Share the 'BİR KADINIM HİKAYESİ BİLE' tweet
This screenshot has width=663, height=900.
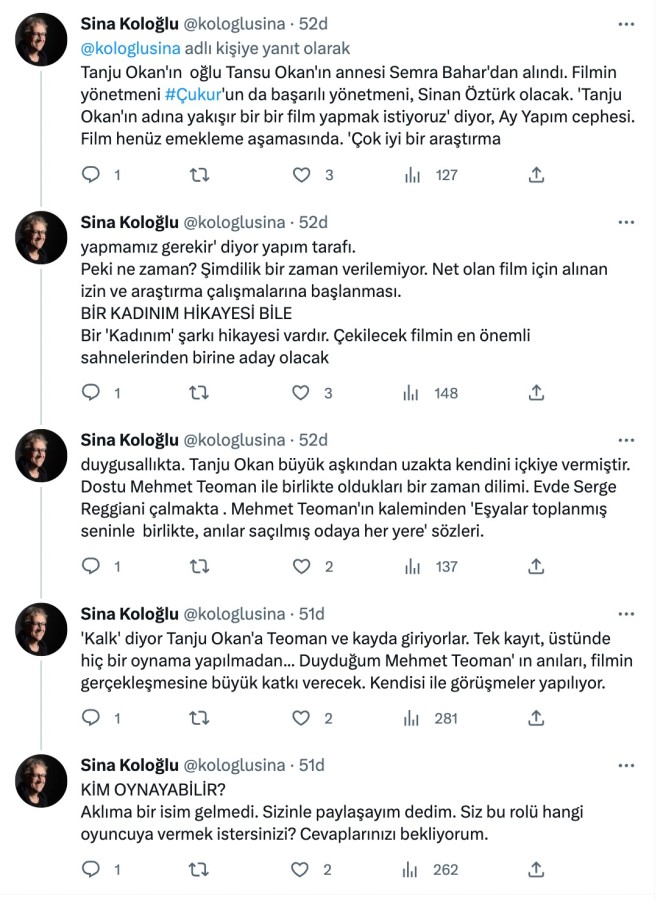[536, 393]
